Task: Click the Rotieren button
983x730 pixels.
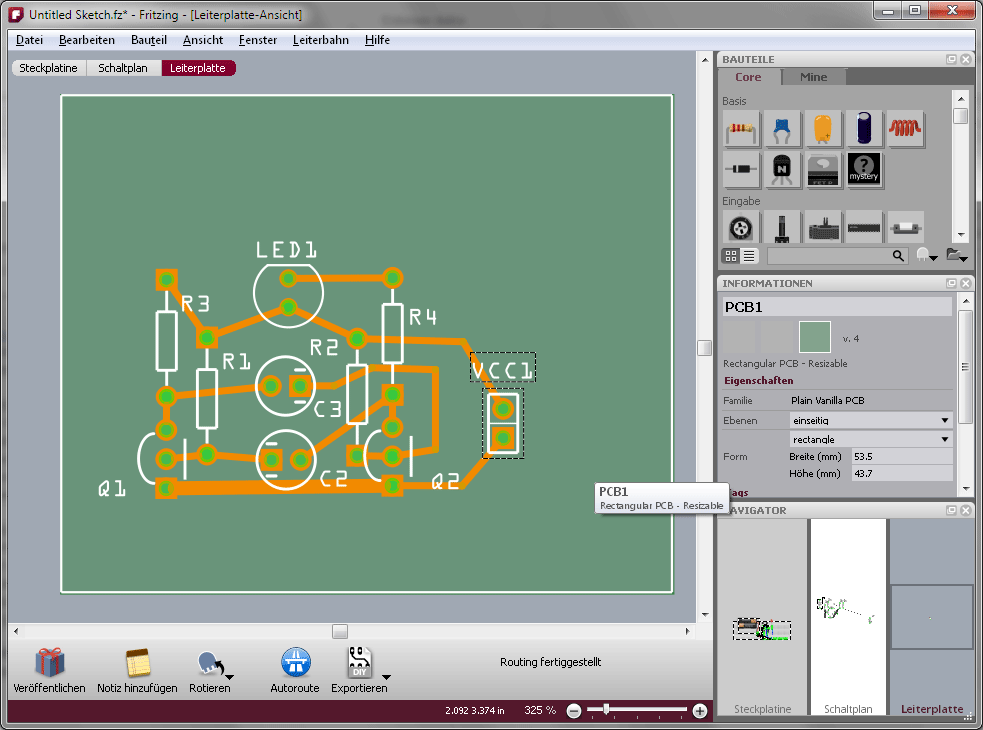Action: point(208,663)
